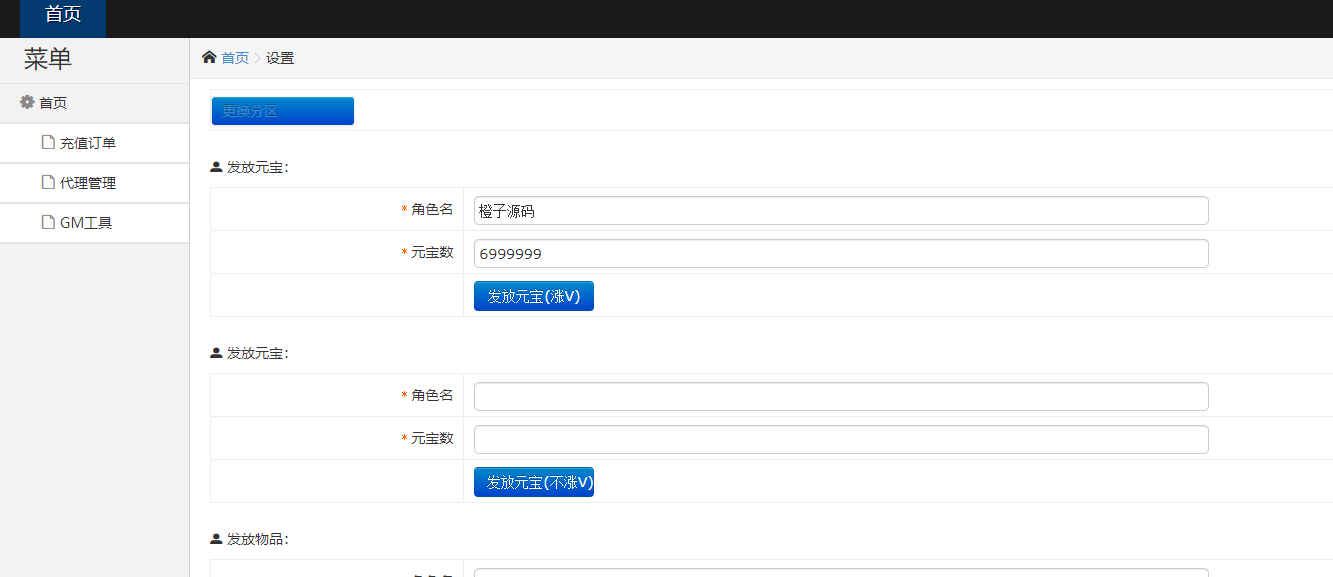Viewport: 1333px width, 577px height.
Task: Click the file icon next to 充值订单
Action: 48,143
